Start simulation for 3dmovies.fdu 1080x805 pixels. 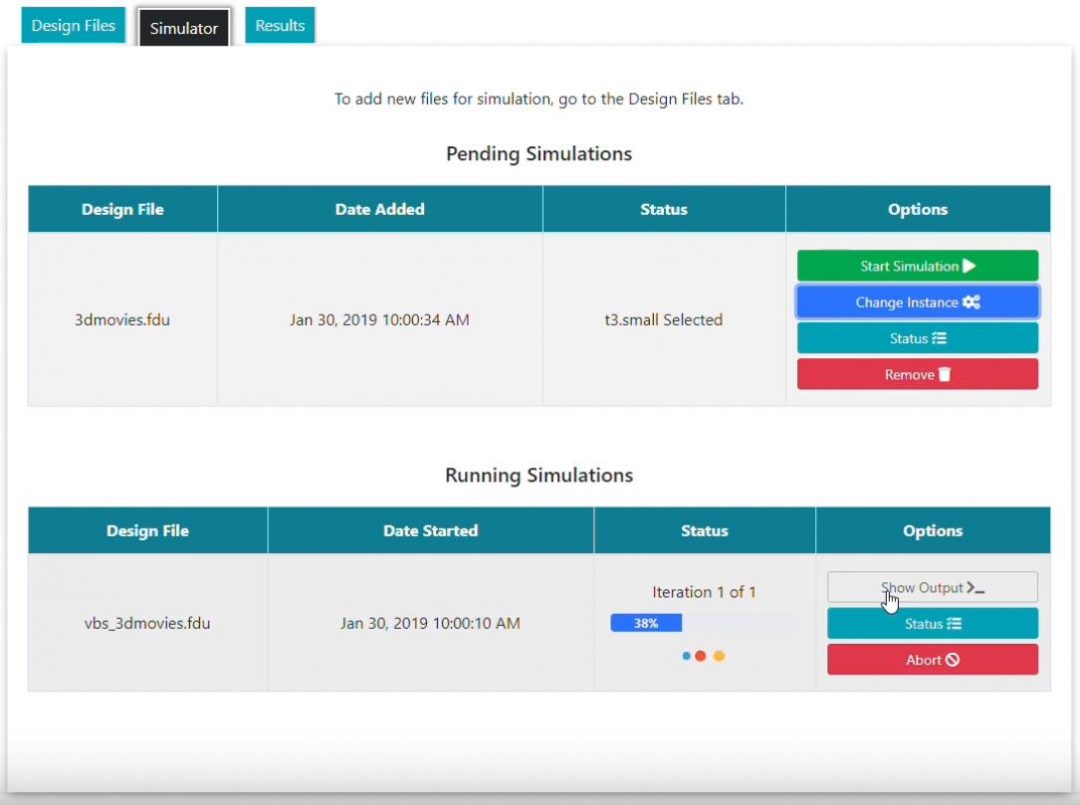tap(917, 265)
